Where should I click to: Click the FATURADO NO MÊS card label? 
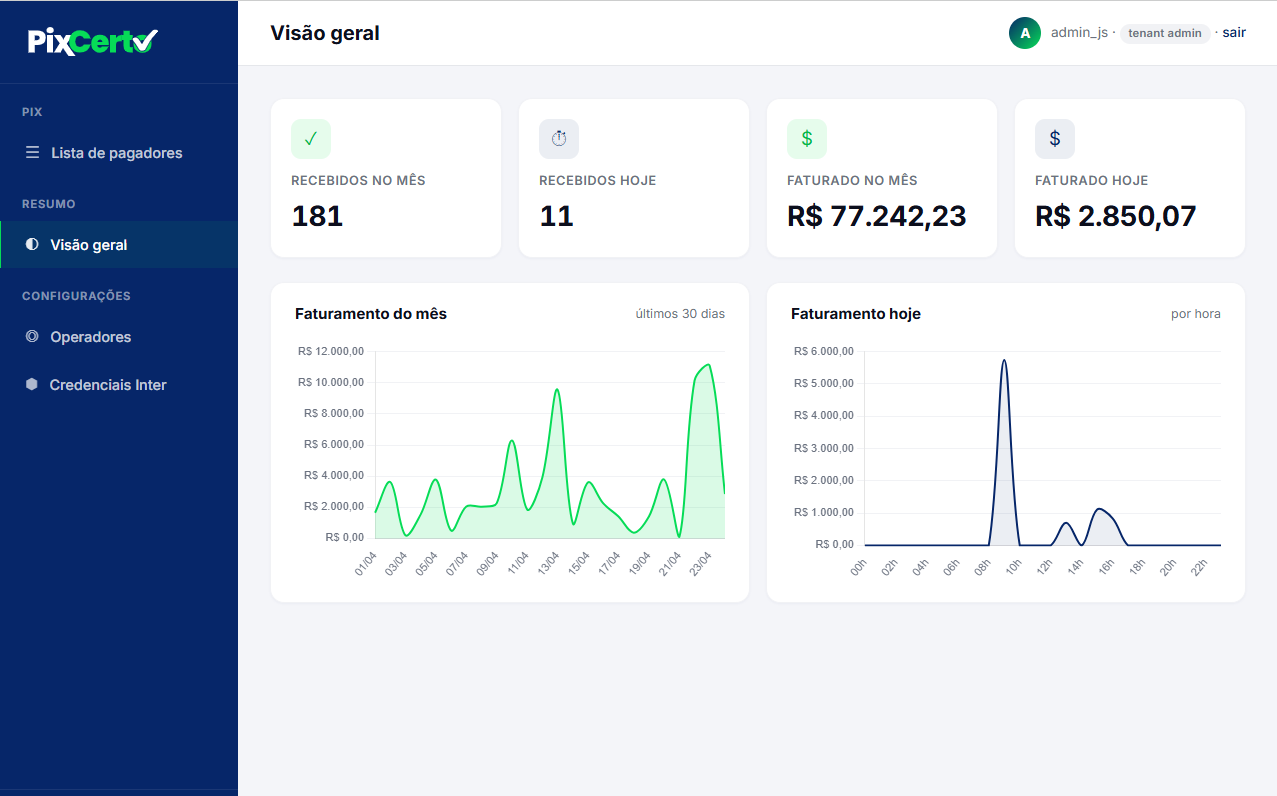tap(852, 181)
